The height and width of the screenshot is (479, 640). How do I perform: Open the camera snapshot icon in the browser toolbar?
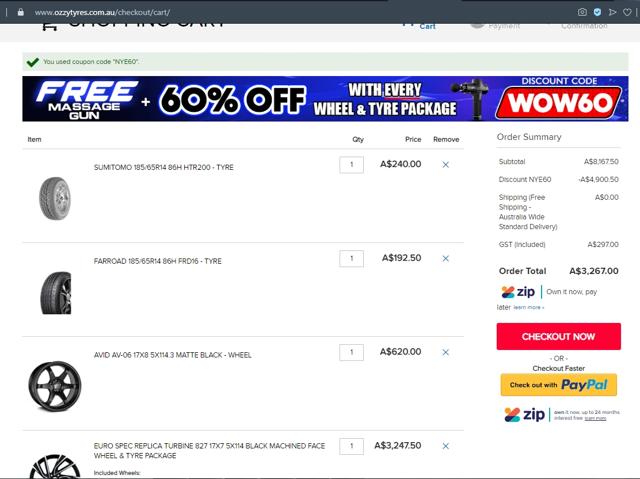point(582,12)
